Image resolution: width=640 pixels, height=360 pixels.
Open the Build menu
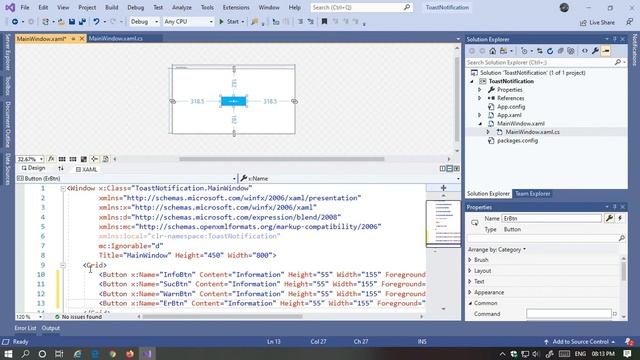tap(111, 7)
